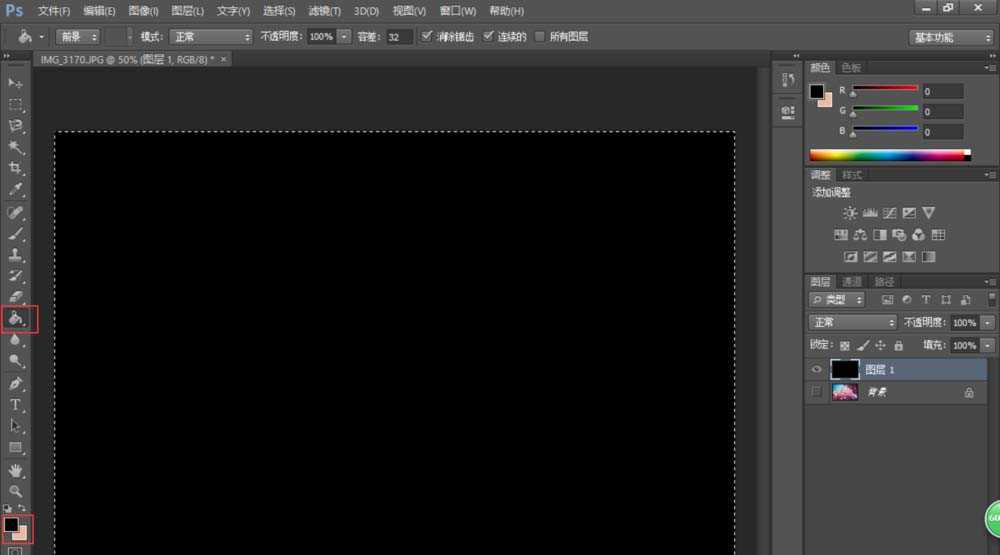Select the Horizontal Type tool
1000x555 pixels.
(x=15, y=404)
